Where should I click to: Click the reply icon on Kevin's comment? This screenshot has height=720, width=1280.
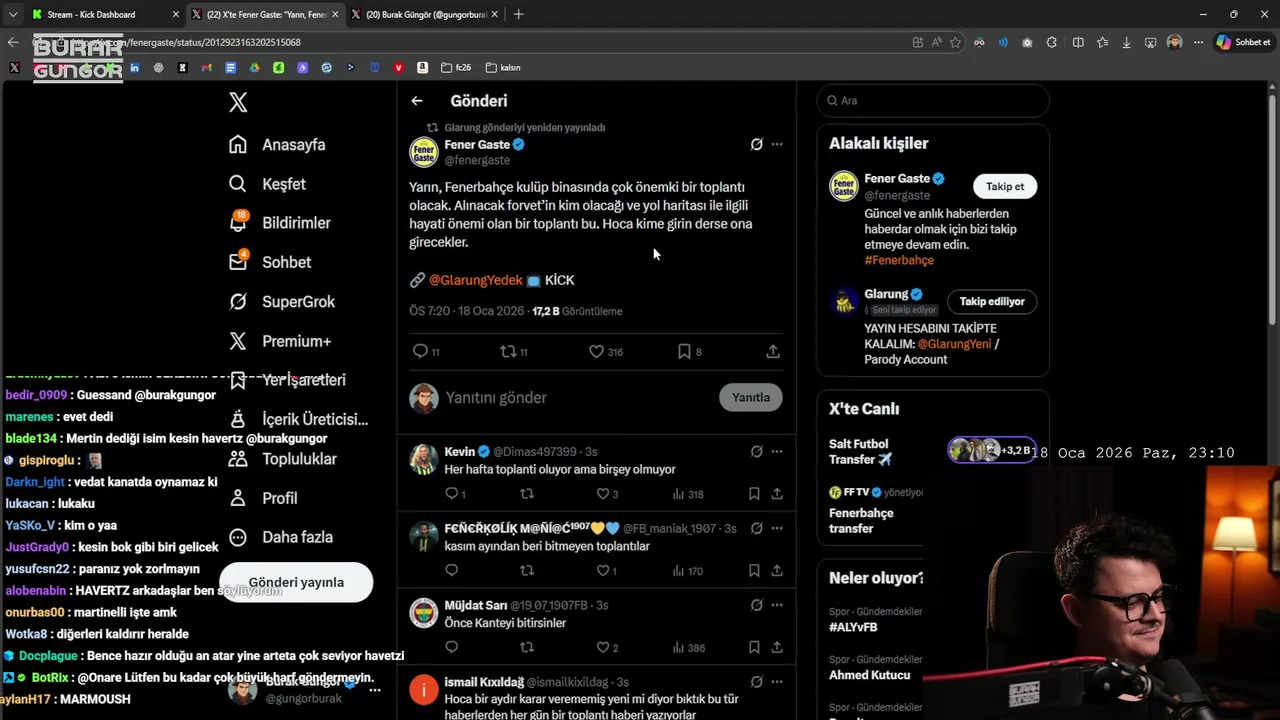(451, 493)
